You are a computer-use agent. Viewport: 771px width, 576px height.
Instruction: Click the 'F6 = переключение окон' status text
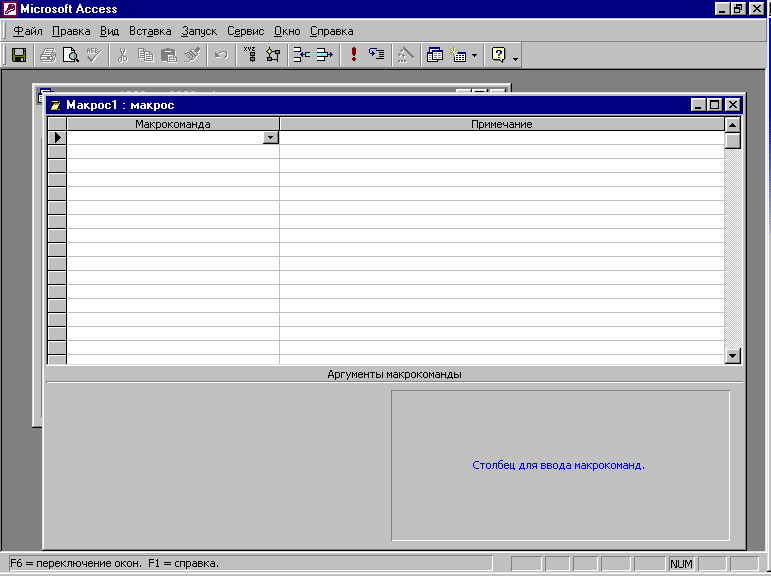click(x=75, y=563)
